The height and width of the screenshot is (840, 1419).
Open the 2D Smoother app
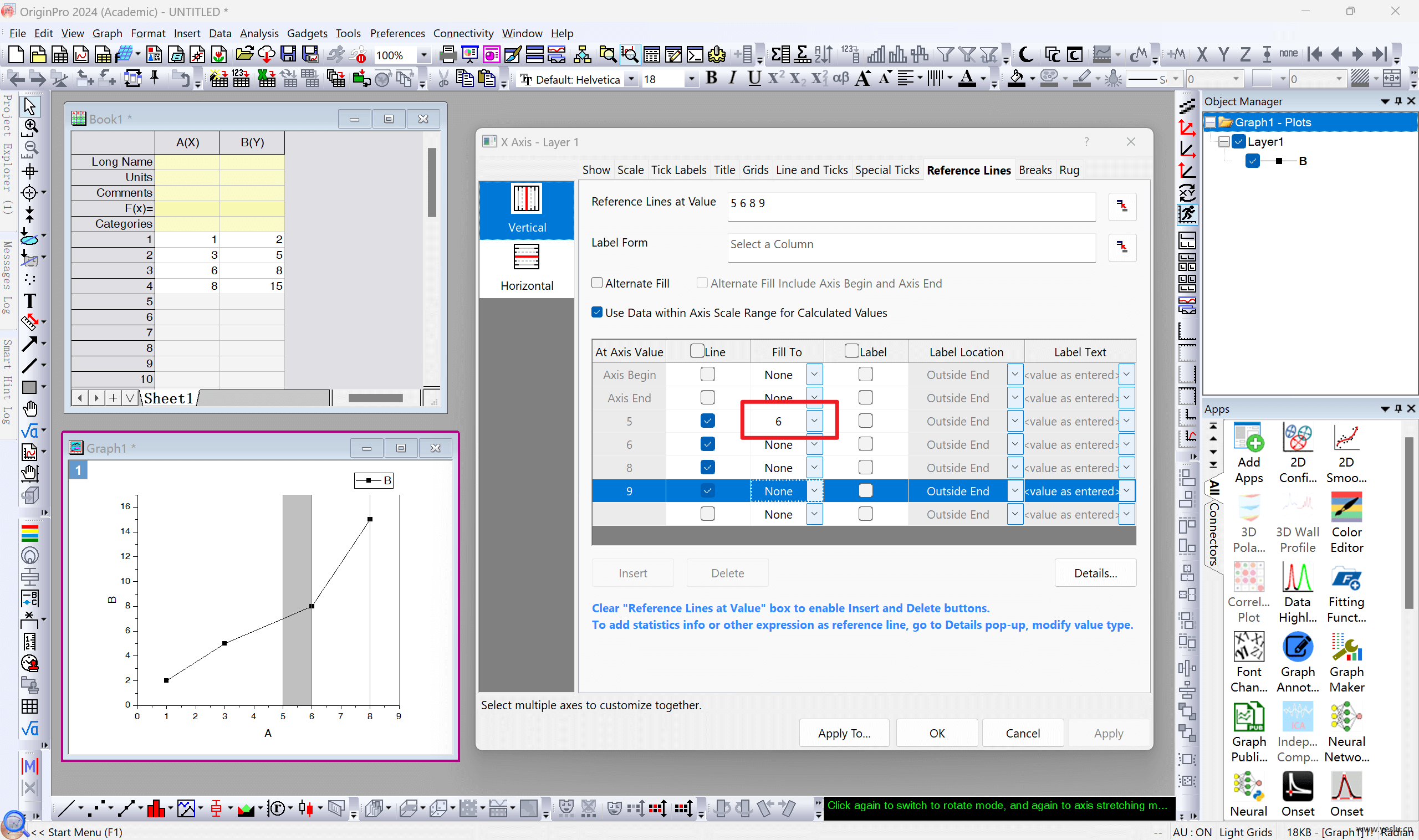pos(1346,453)
